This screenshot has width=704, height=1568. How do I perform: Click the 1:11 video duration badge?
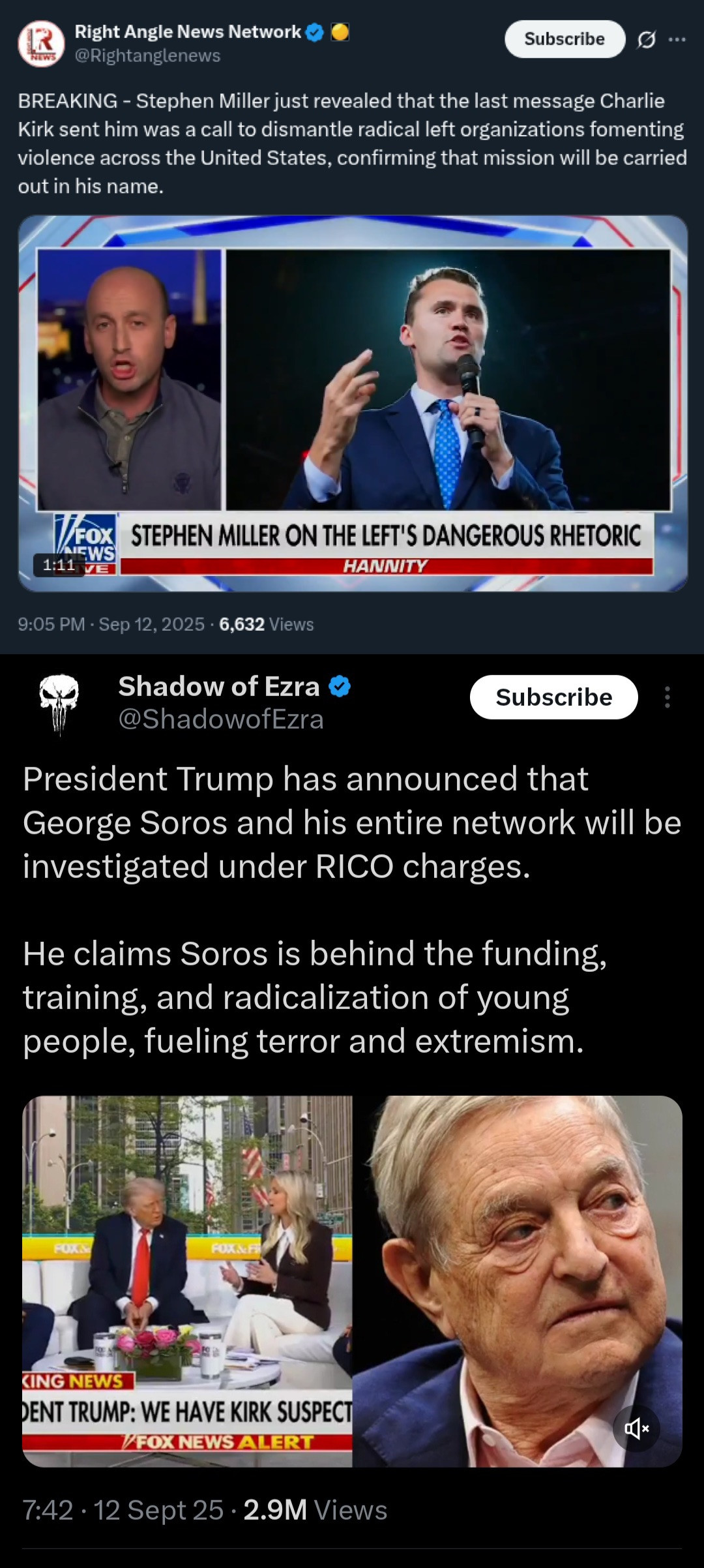[x=59, y=565]
